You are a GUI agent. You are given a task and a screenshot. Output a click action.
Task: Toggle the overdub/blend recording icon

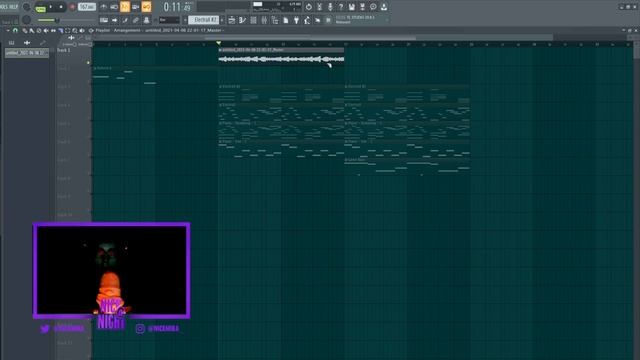point(136,7)
